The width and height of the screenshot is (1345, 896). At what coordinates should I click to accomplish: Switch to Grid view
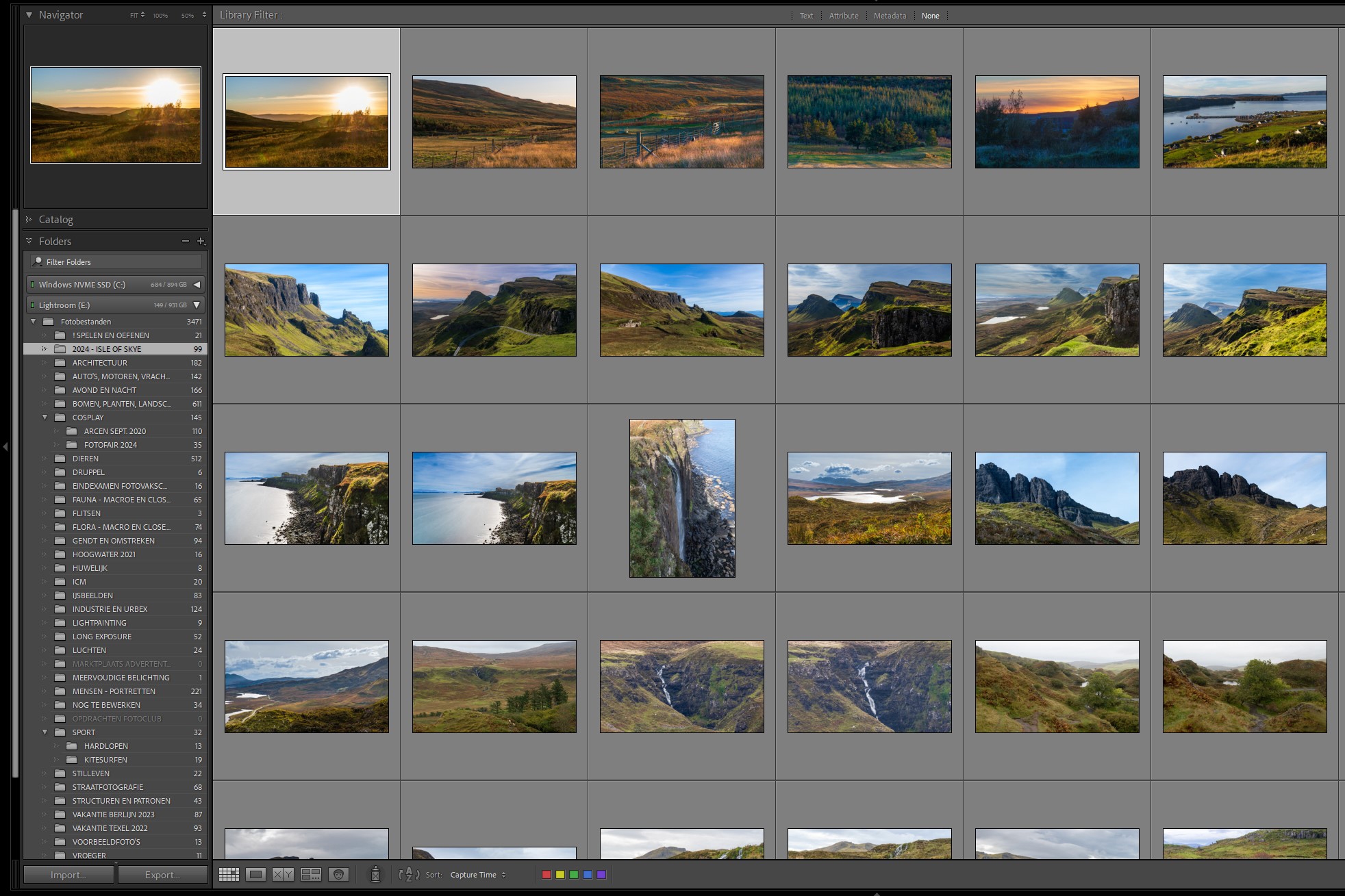(x=229, y=875)
